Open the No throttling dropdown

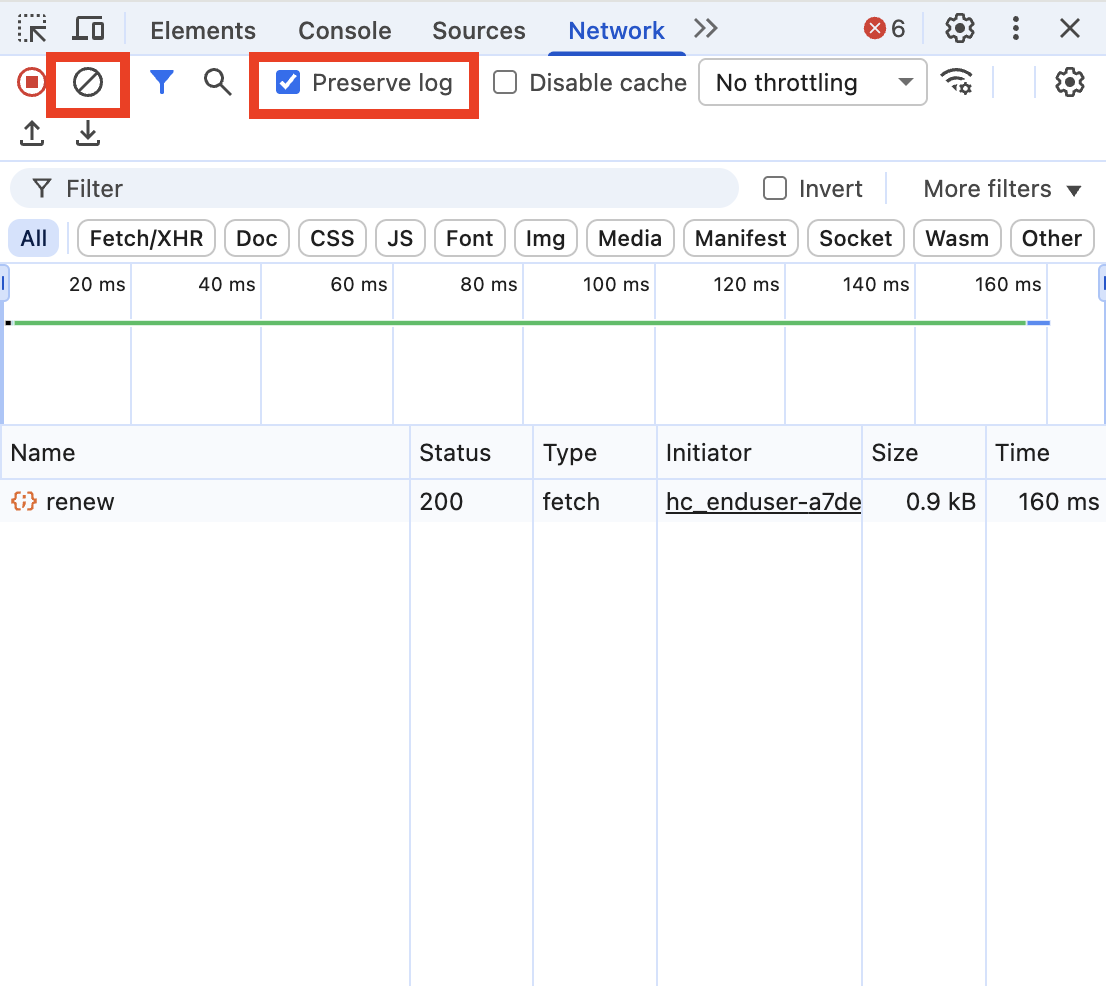tap(813, 83)
